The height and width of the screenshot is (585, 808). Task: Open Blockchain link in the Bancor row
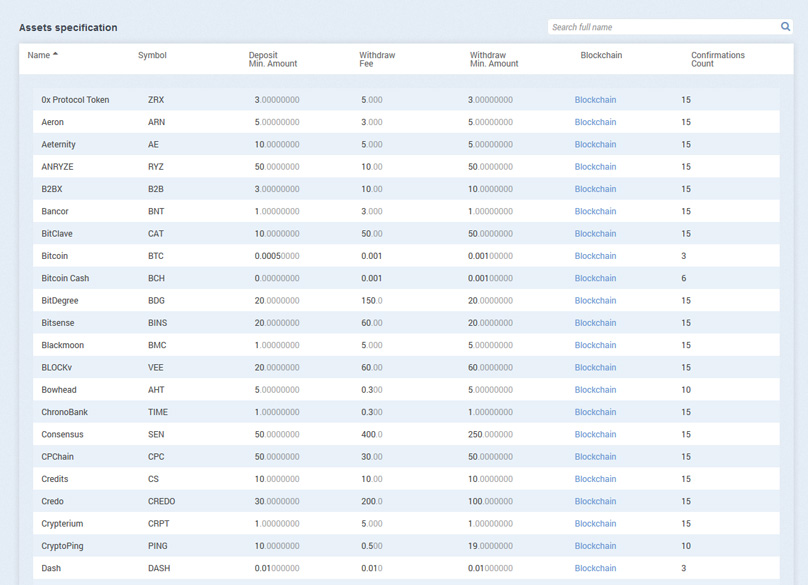pyautogui.click(x=595, y=211)
